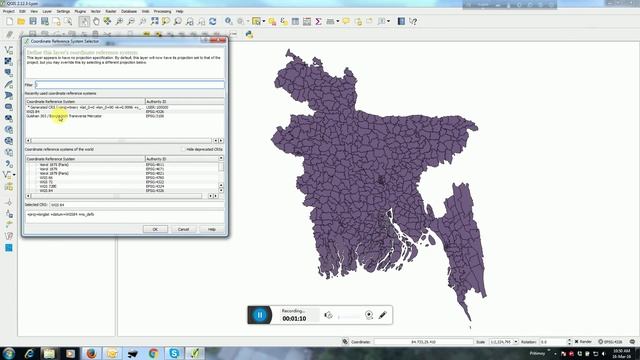Open the Layer menu
The height and width of the screenshot is (360, 640).
tap(47, 11)
